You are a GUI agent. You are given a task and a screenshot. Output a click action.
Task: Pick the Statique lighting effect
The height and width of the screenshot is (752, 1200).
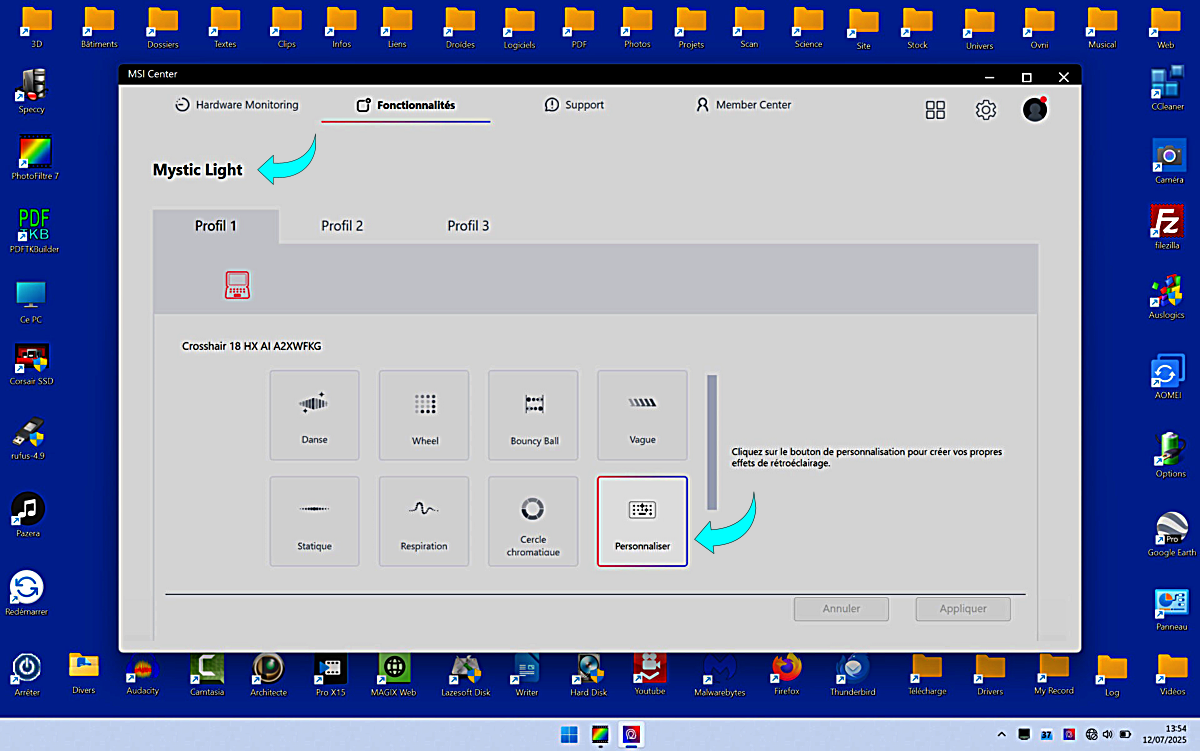pos(314,521)
